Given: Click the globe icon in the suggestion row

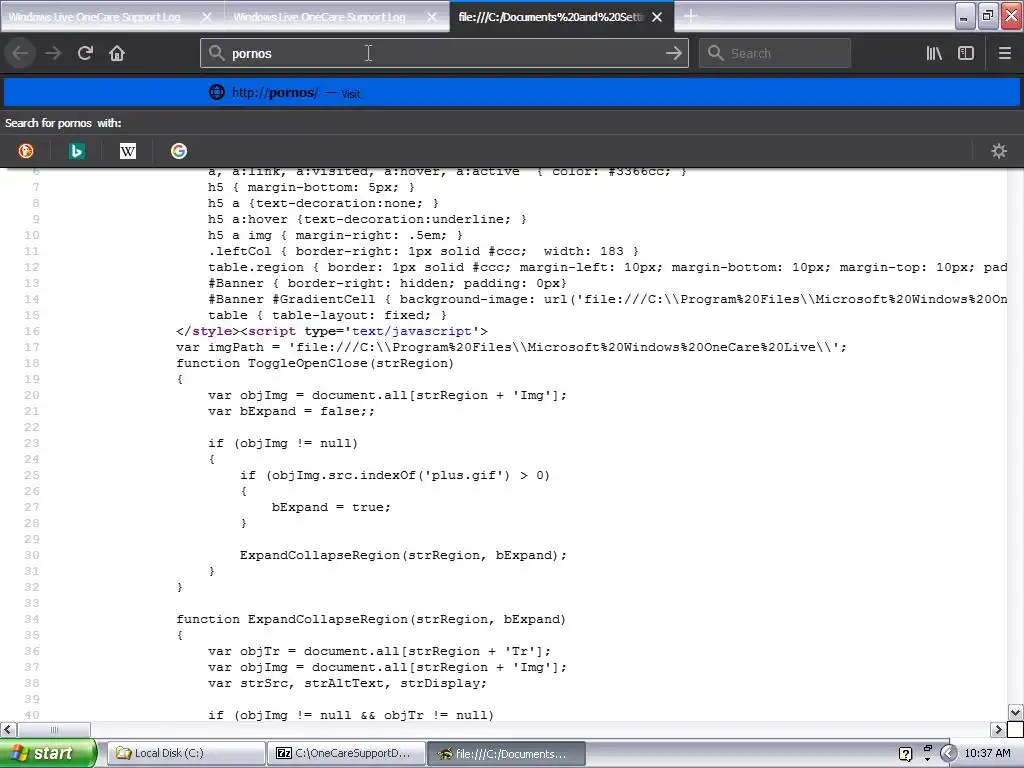Looking at the screenshot, I should tap(216, 92).
